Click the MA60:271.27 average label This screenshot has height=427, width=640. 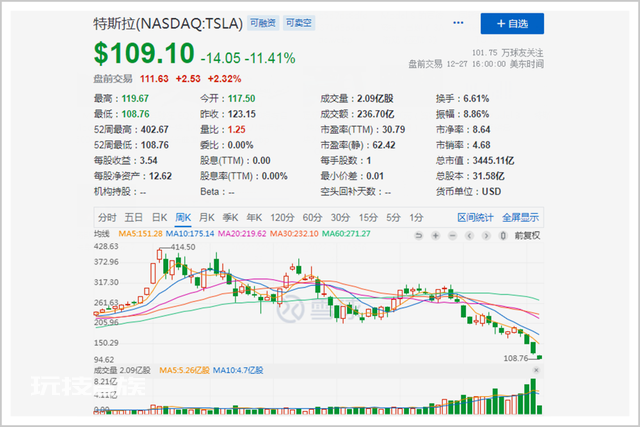(x=346, y=234)
